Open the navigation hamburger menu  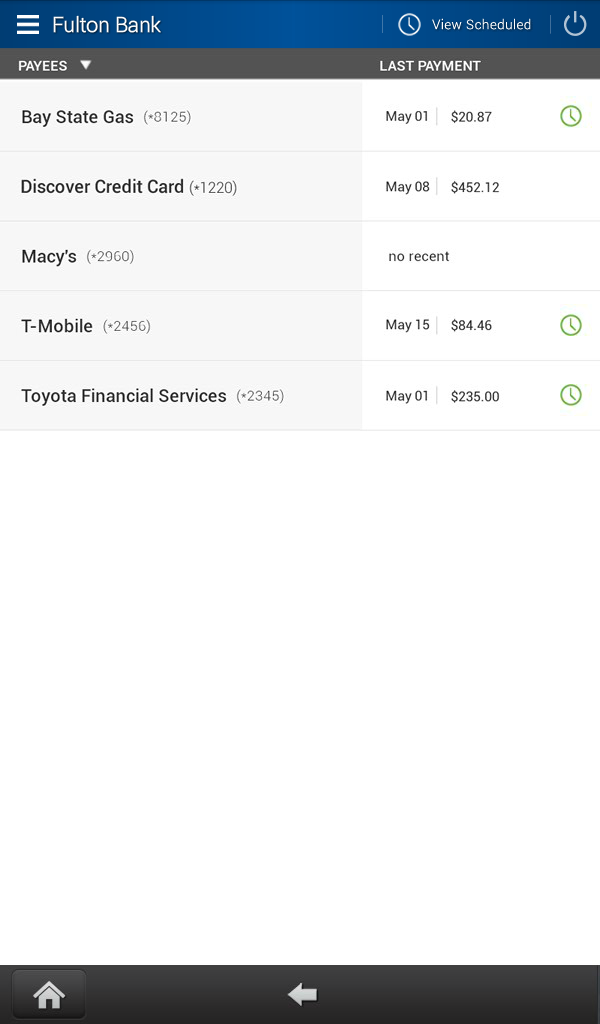click(x=27, y=24)
